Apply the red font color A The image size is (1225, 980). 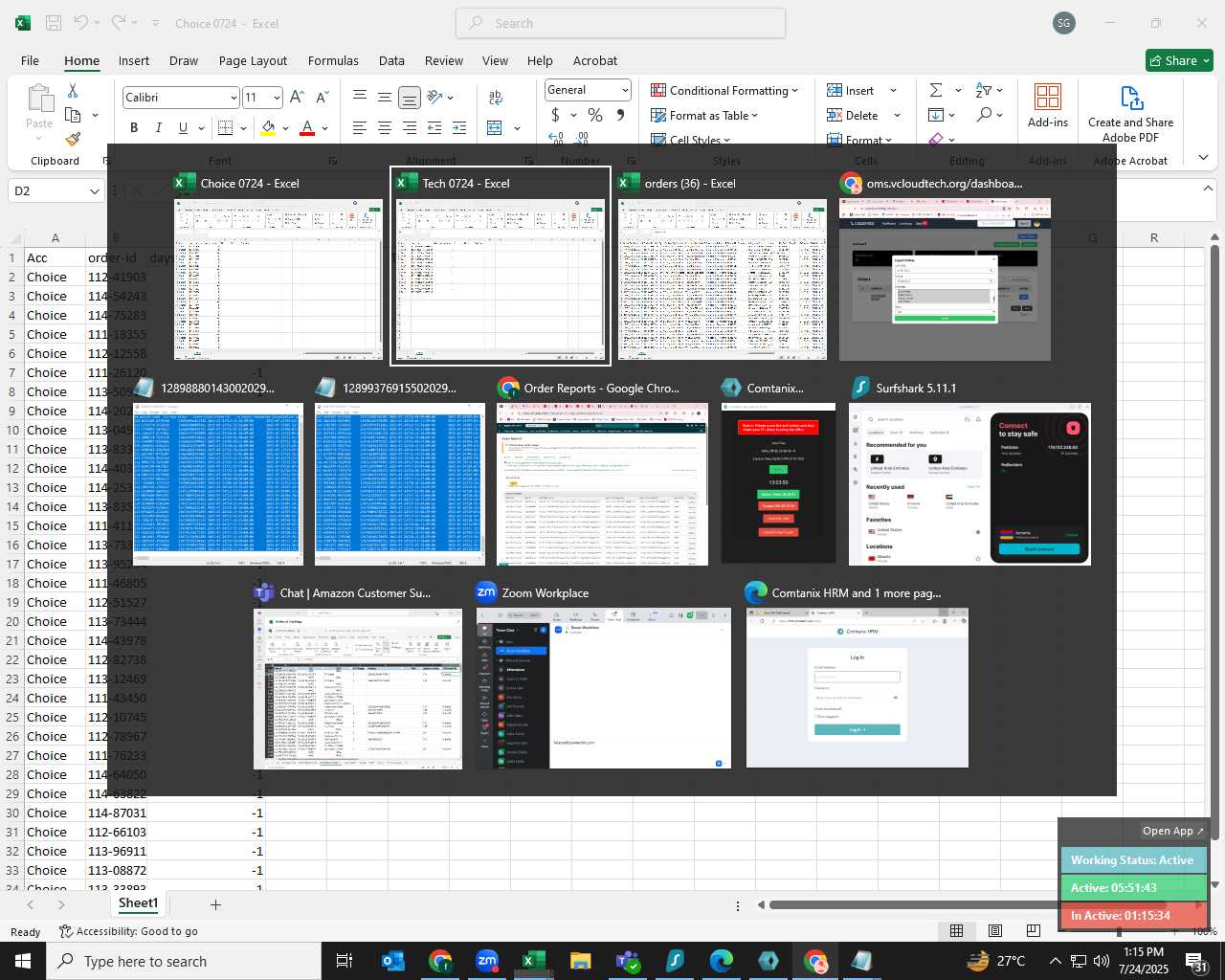[307, 127]
